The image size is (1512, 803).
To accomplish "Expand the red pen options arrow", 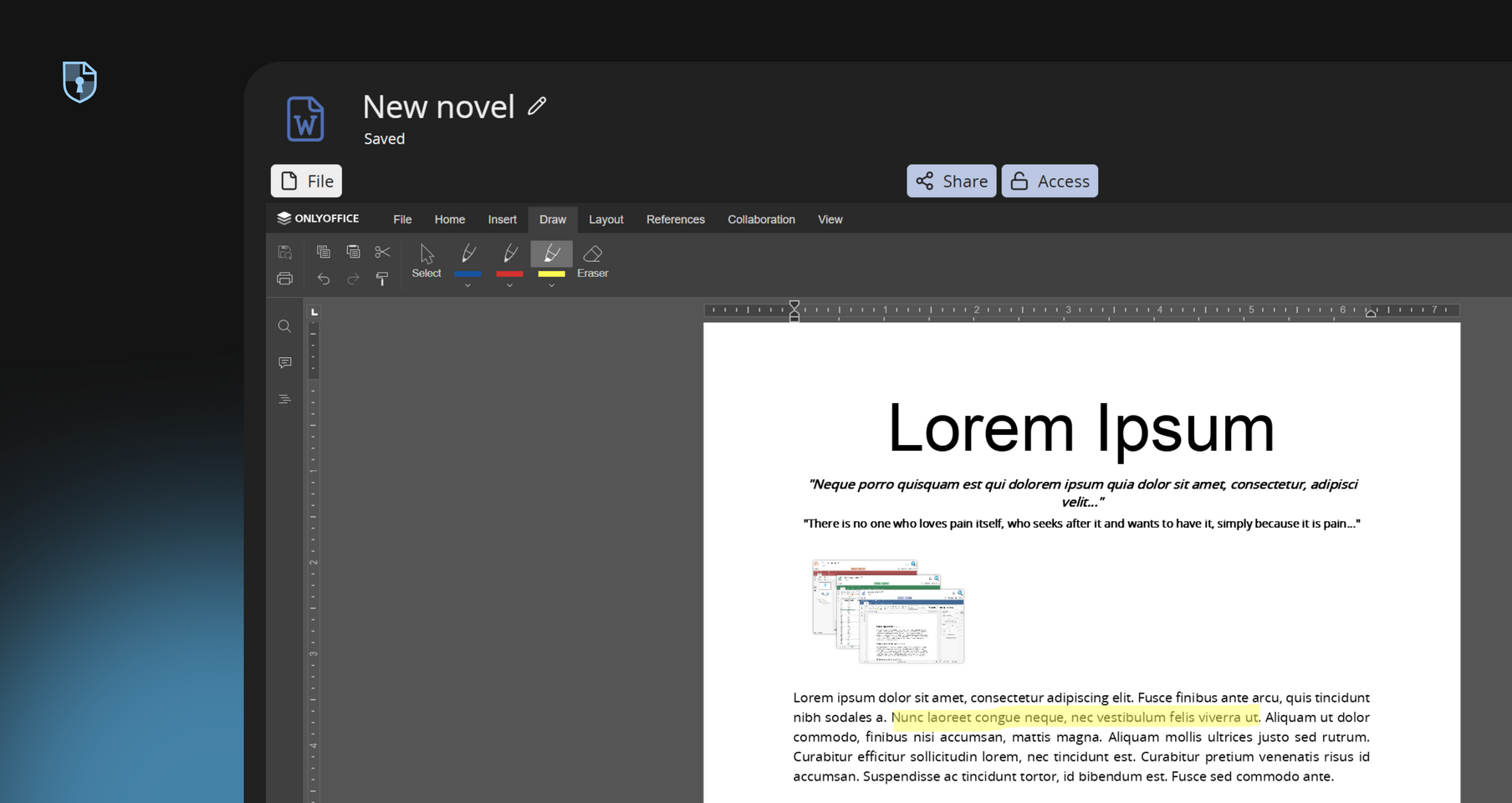I will point(509,286).
